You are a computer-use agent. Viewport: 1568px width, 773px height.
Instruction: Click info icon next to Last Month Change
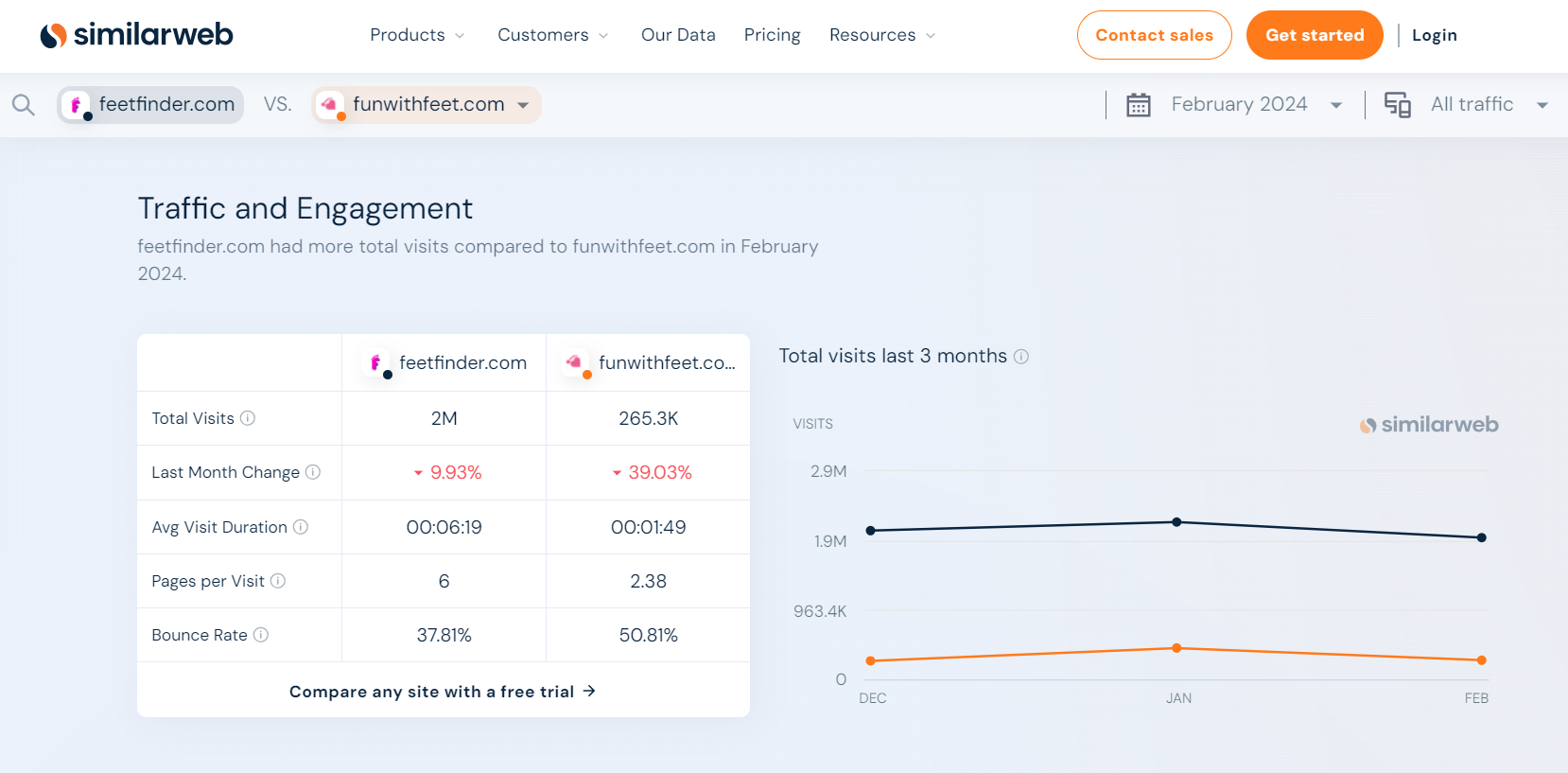[x=313, y=472]
